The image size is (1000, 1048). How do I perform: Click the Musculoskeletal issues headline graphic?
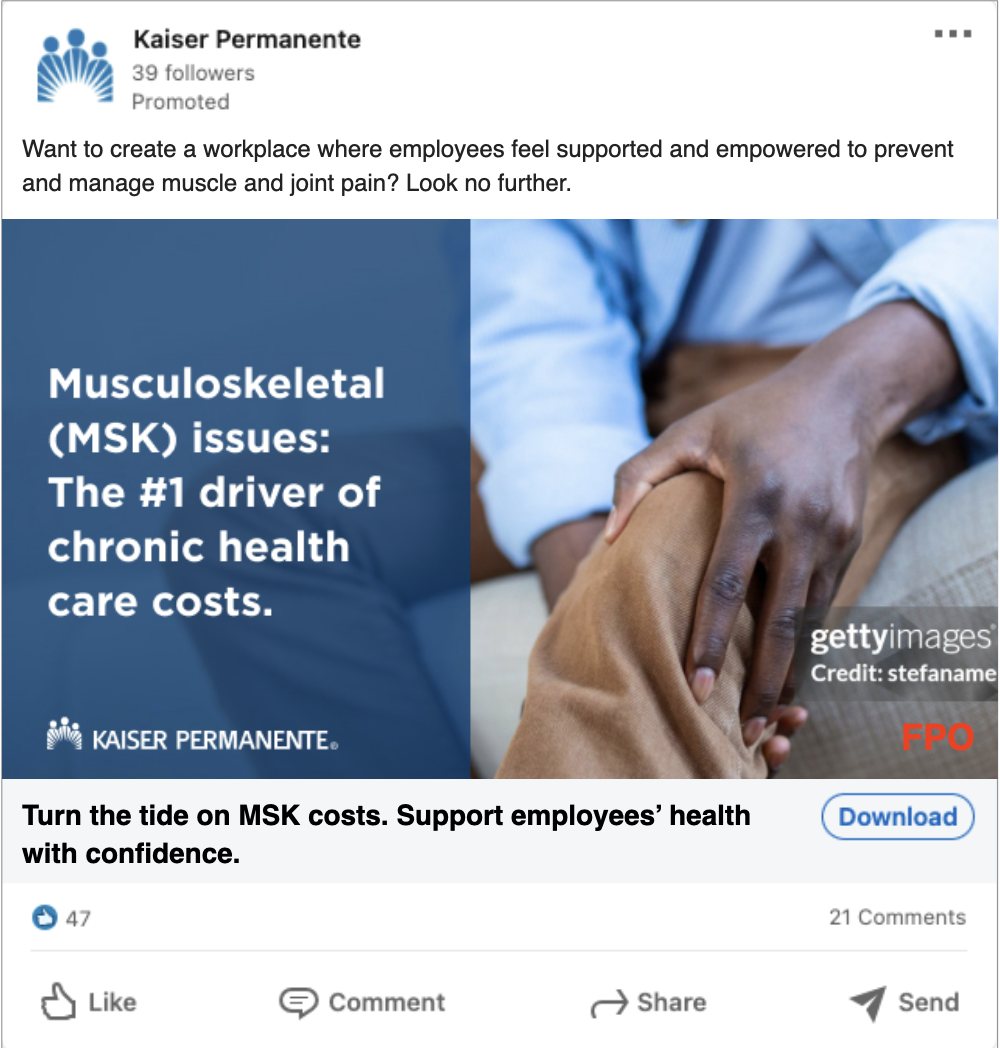point(217,493)
